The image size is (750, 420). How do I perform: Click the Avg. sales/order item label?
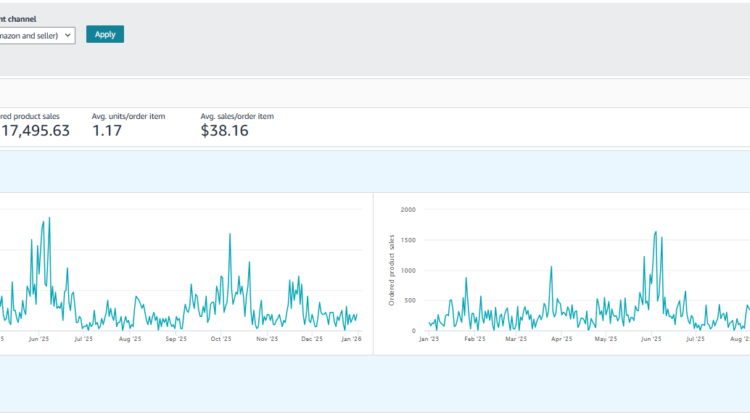click(237, 116)
